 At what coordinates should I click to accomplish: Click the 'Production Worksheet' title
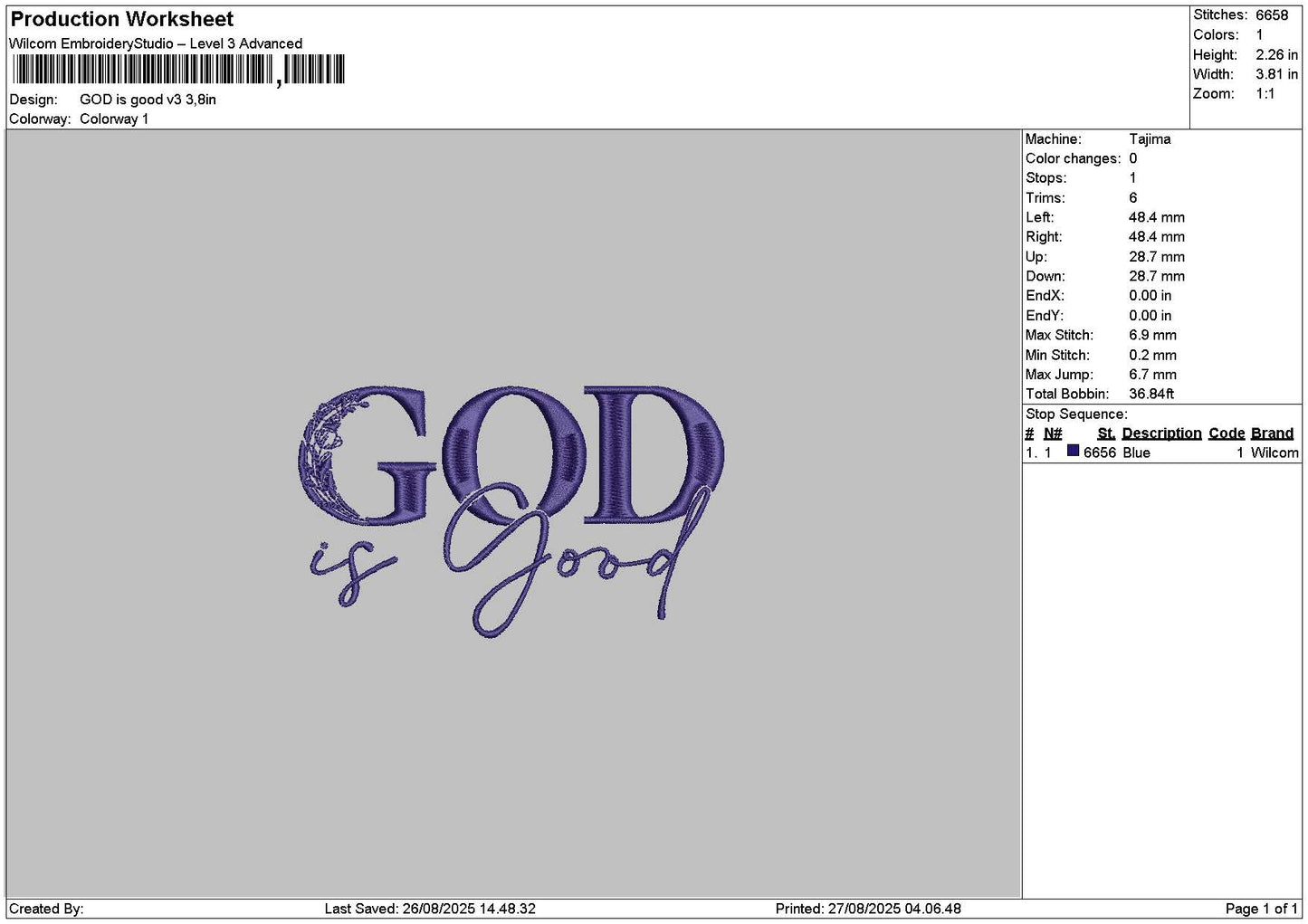[x=121, y=19]
